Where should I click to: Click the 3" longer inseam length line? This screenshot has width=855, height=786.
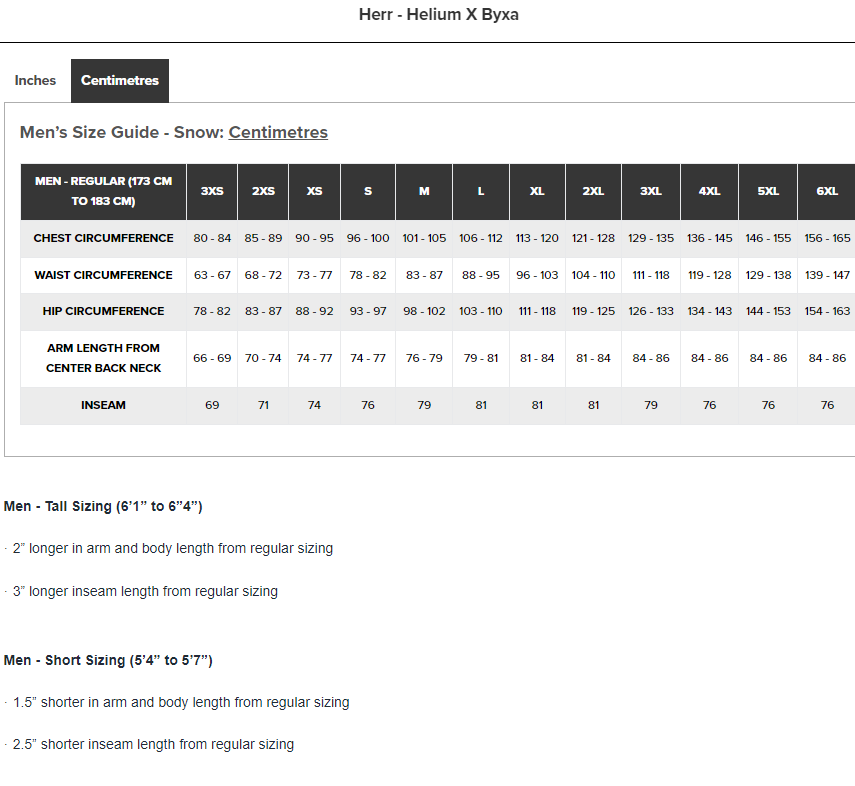coord(145,591)
